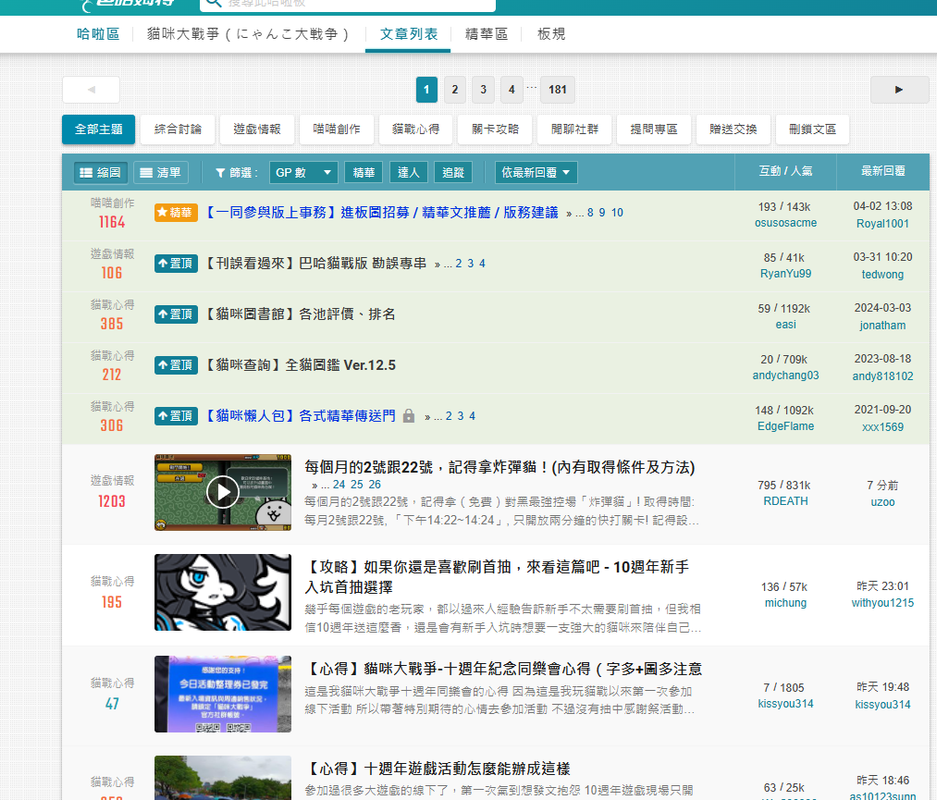This screenshot has height=800, width=937.
Task: Click the search magnifier icon
Action: pos(212,2)
